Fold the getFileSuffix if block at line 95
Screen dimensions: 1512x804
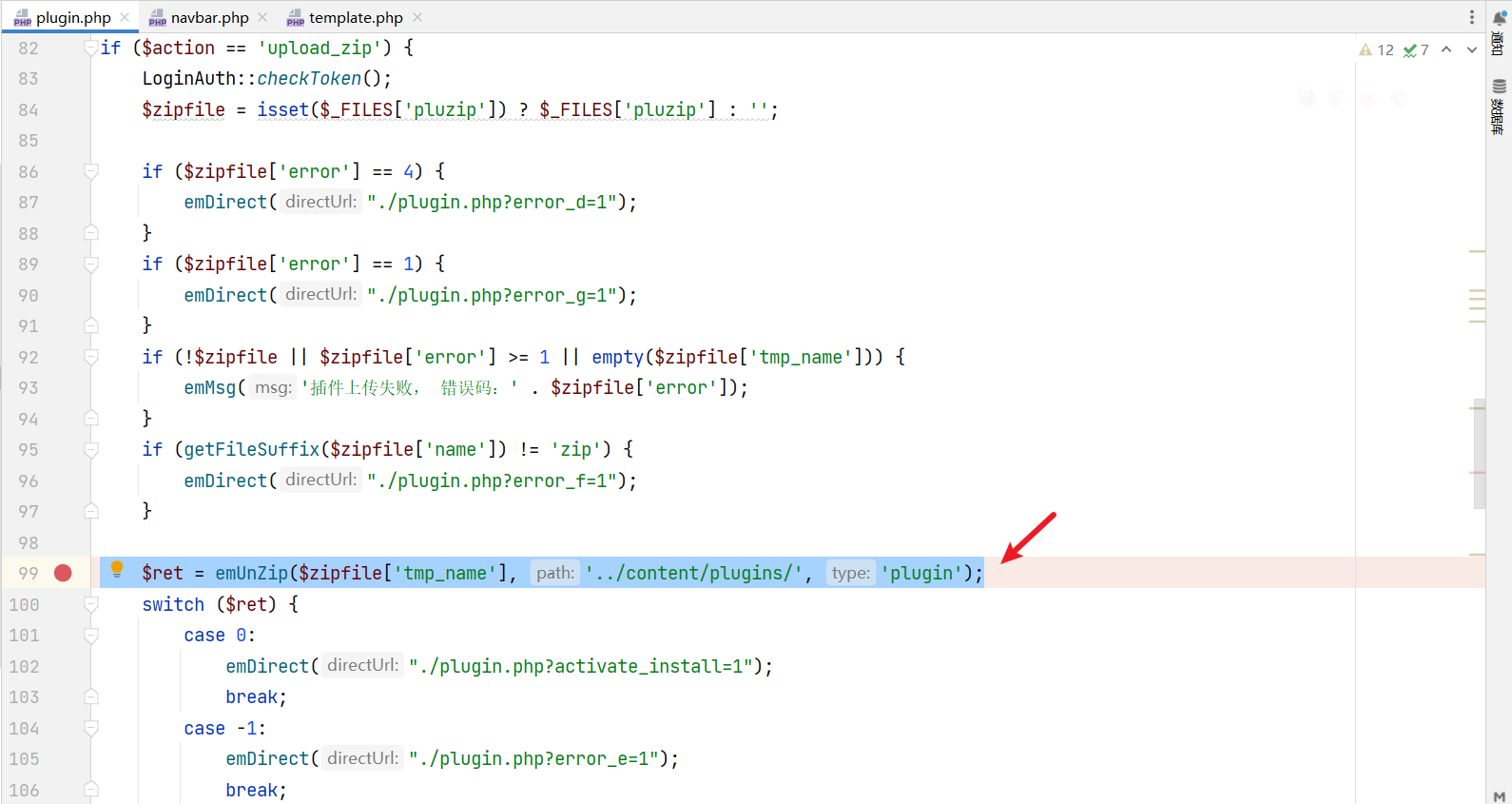[91, 449]
